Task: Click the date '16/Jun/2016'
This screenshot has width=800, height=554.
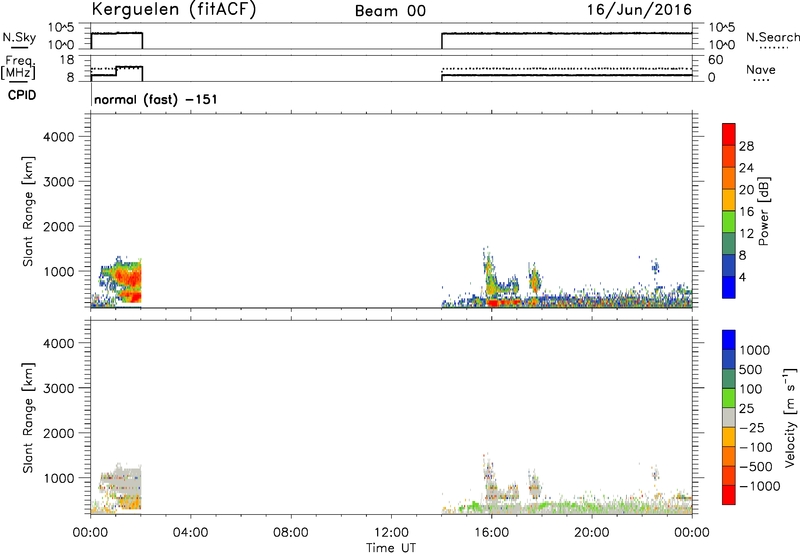Action: point(639,9)
